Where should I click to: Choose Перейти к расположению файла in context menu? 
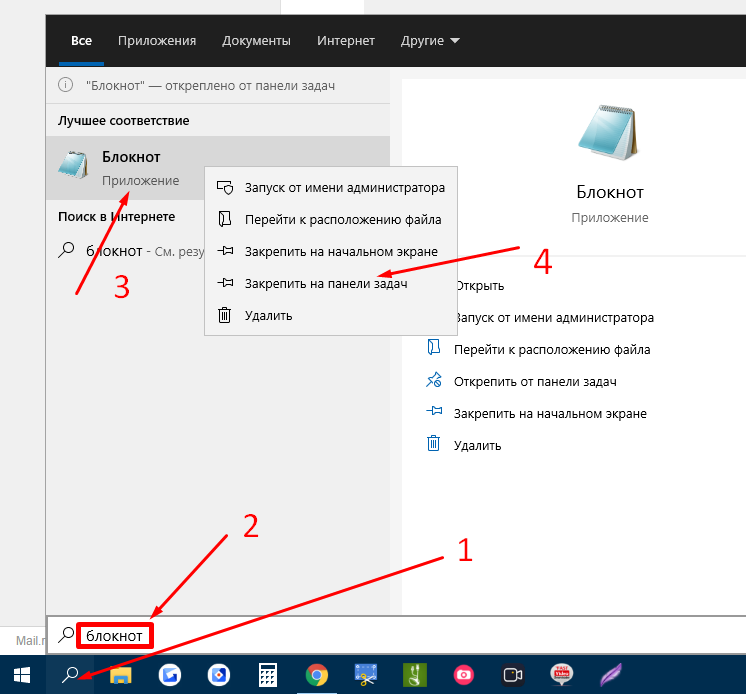click(x=342, y=219)
